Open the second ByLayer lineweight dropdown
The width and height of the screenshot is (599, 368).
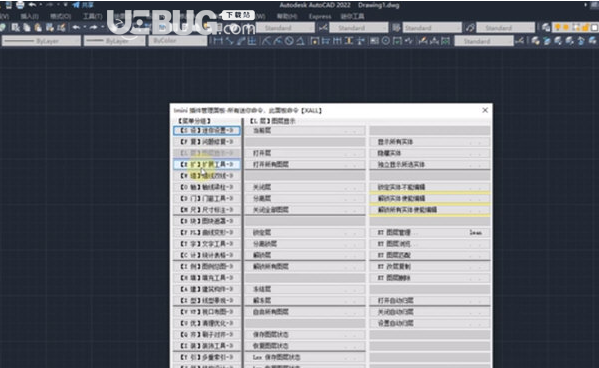tap(115, 41)
